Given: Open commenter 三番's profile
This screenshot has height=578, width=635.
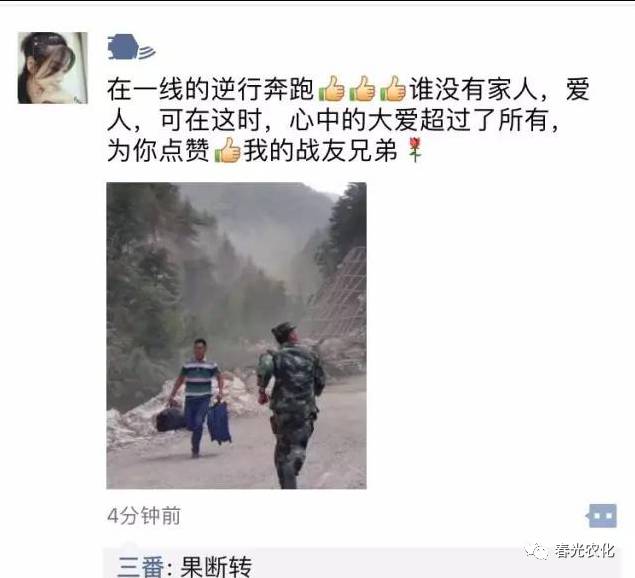Looking at the screenshot, I should pos(141,566).
